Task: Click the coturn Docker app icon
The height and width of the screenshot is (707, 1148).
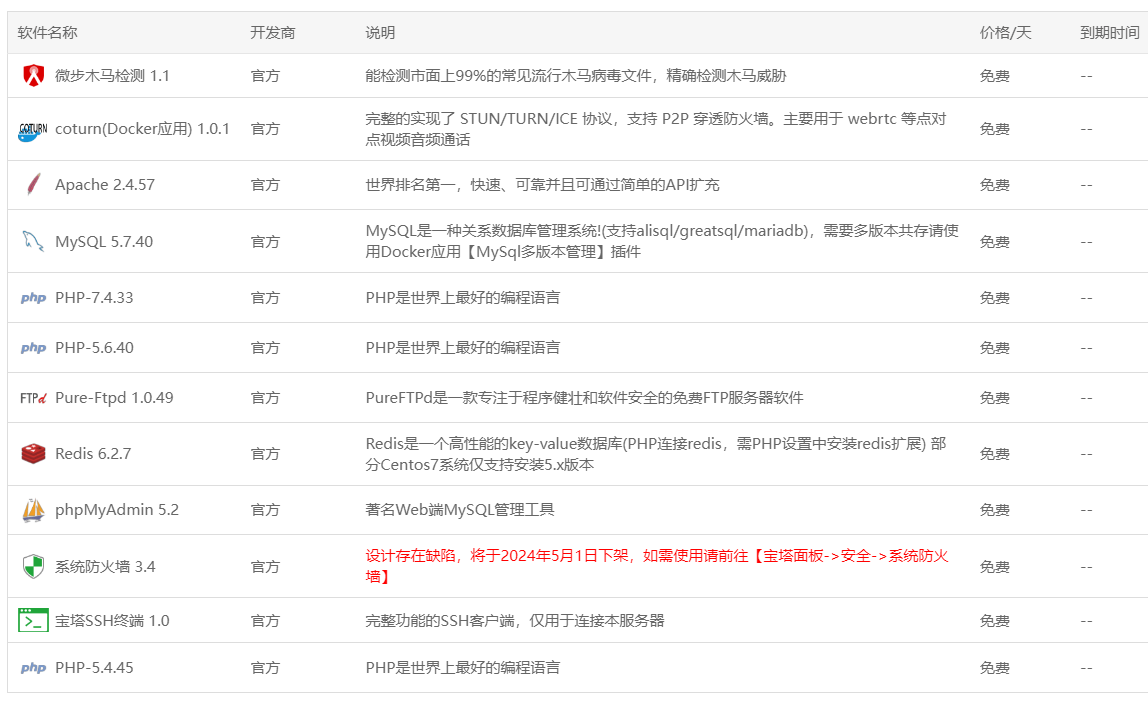Action: pos(33,130)
